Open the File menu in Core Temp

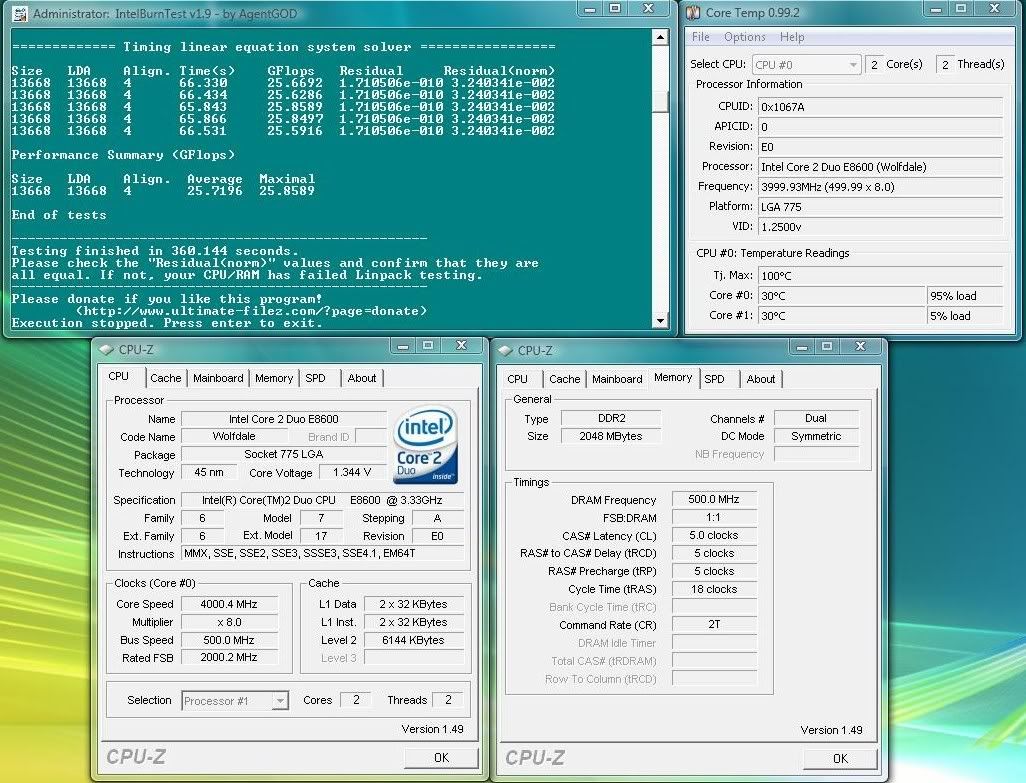700,37
